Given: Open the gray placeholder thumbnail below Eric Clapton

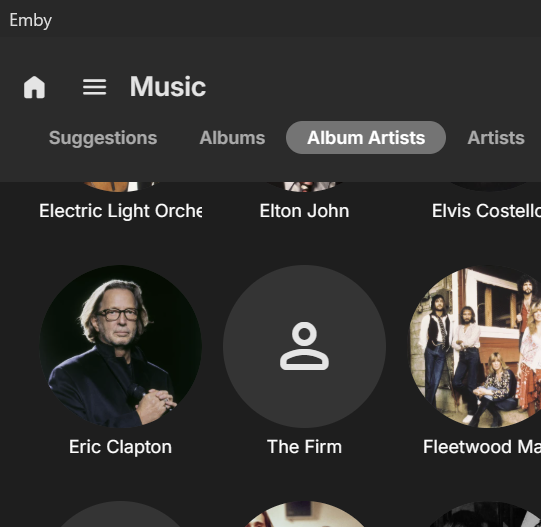Looking at the screenshot, I should click(120, 514).
